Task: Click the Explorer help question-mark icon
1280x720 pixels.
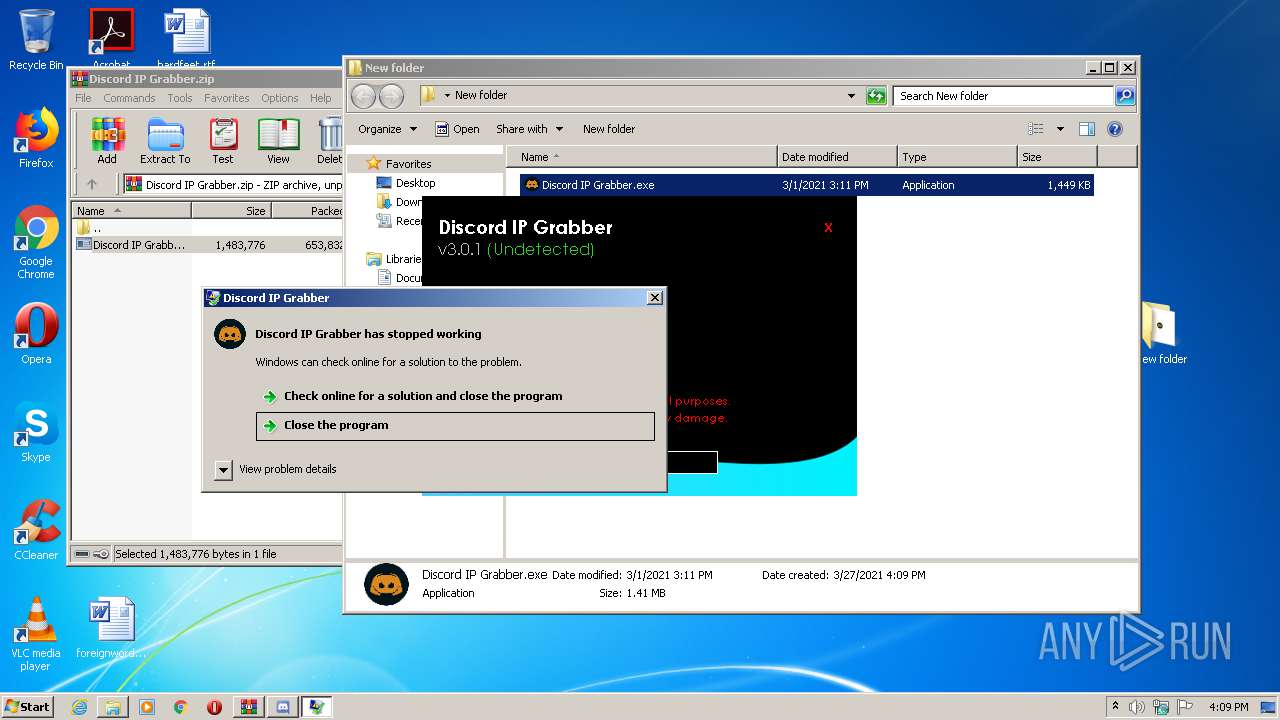Action: coord(1115,129)
